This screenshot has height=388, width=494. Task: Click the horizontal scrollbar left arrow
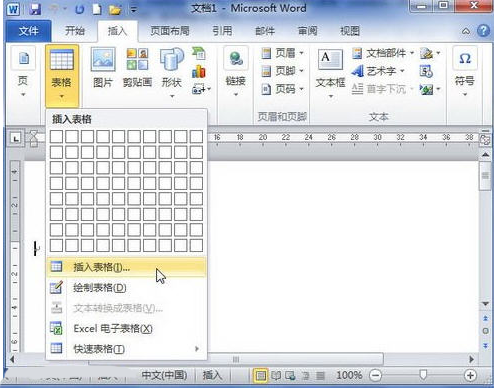pyautogui.click(x=12, y=359)
